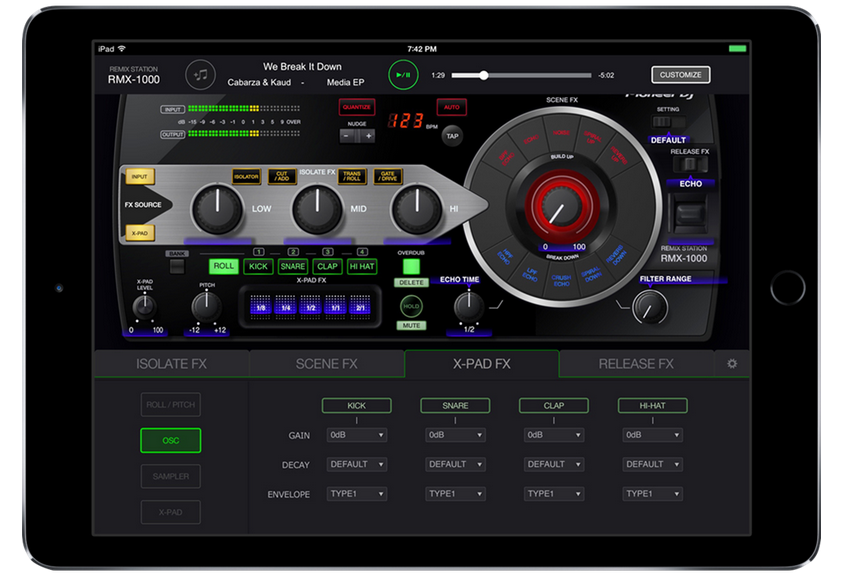Click the nudge plus button
Viewport: 847px width, 576px height.
point(368,136)
